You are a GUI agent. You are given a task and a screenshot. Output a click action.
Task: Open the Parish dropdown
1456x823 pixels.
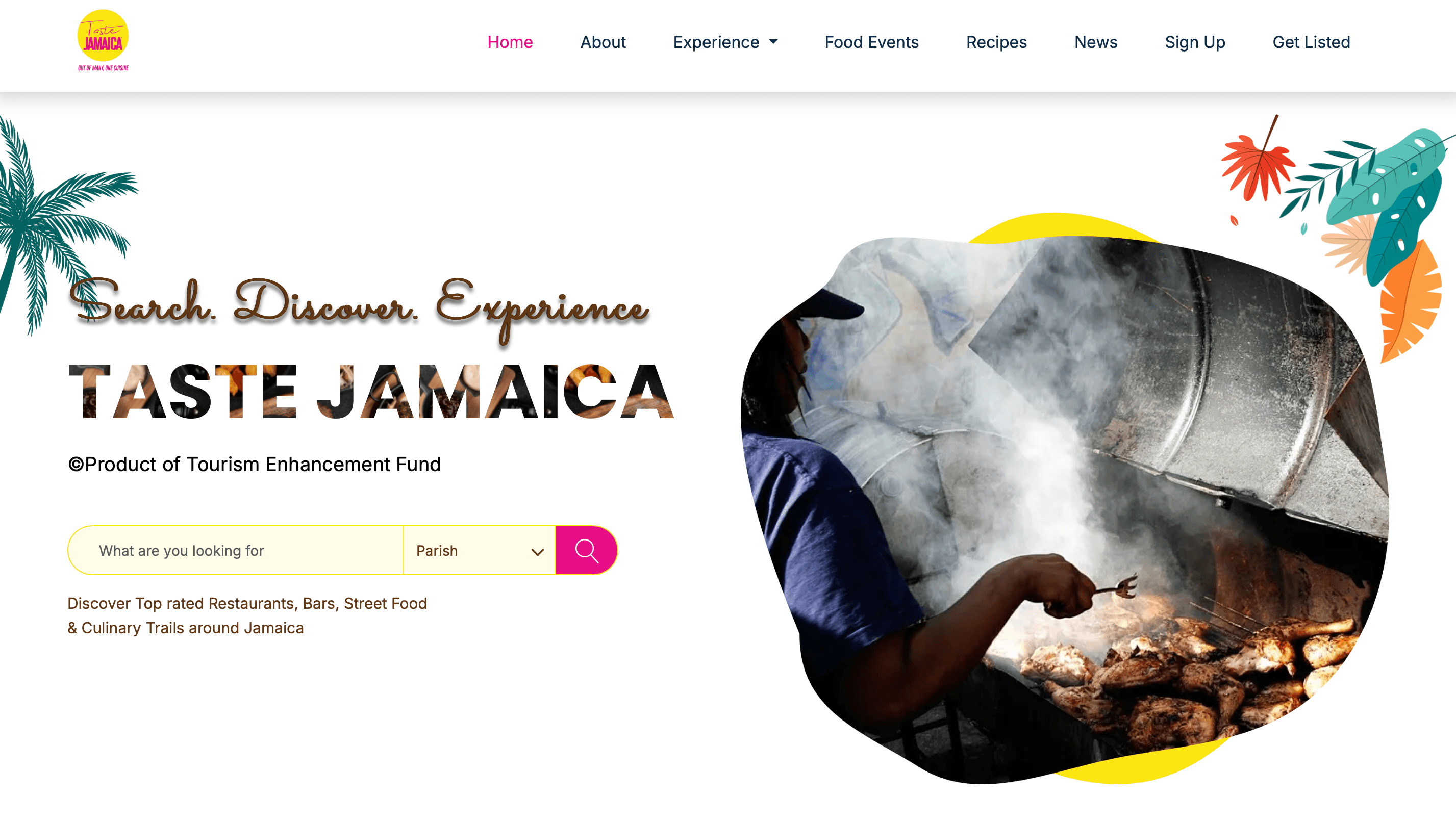click(x=480, y=550)
